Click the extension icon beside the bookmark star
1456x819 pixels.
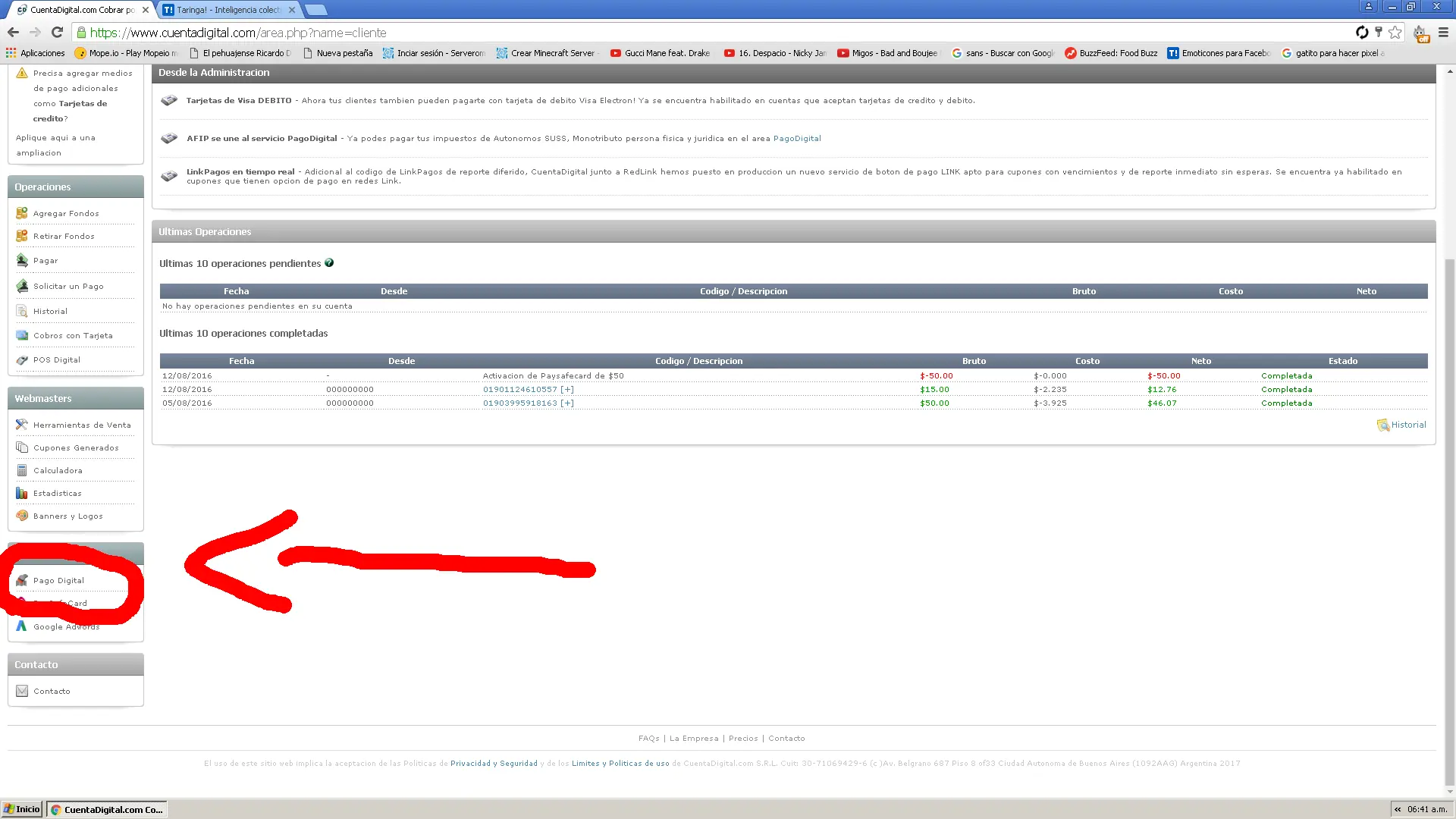(x=1420, y=33)
